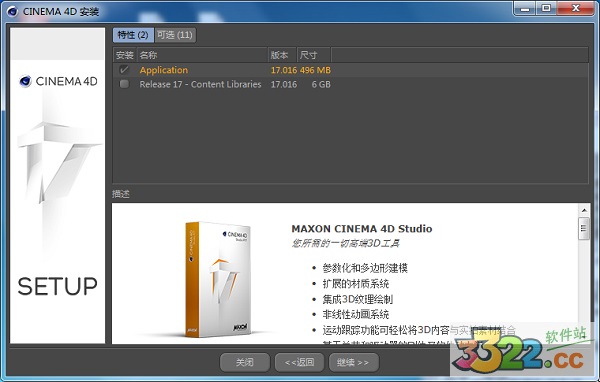This screenshot has height=382, width=600.
Task: Open the 可选 (11) tab
Action: pyautogui.click(x=175, y=35)
